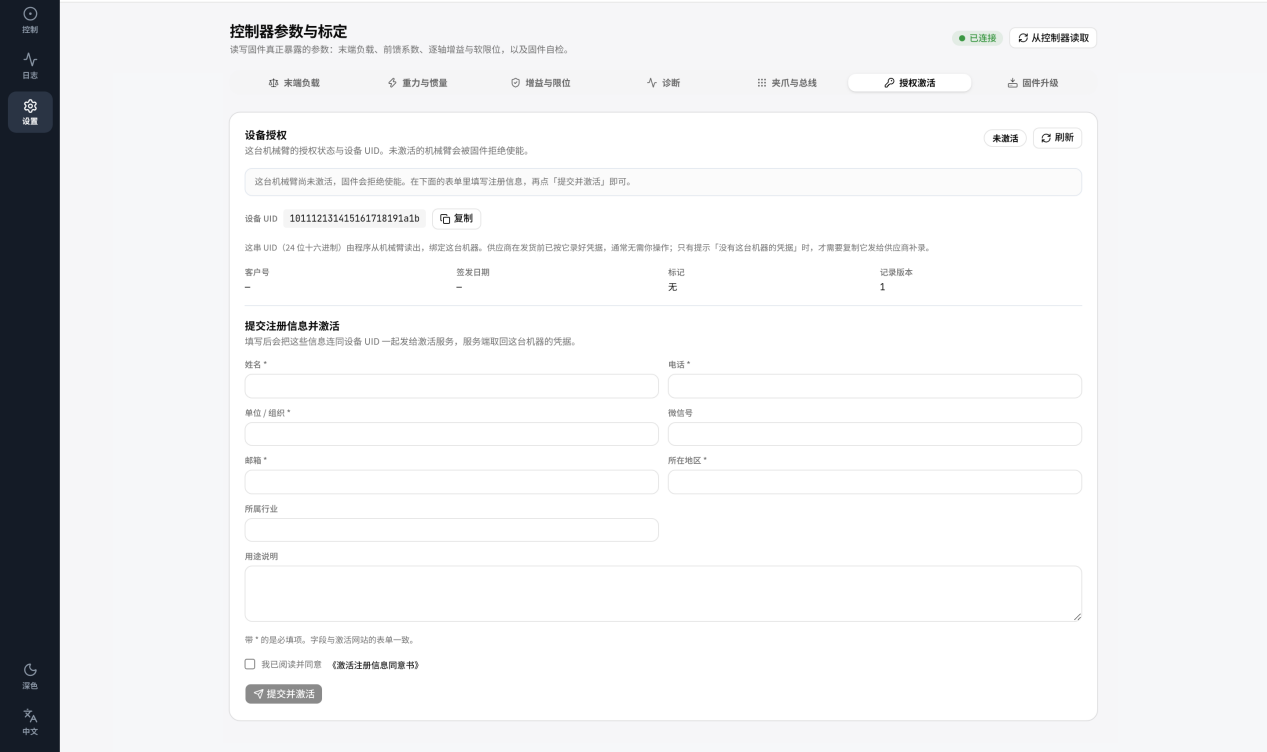Switch to 末端负载 tab

click(x=294, y=83)
